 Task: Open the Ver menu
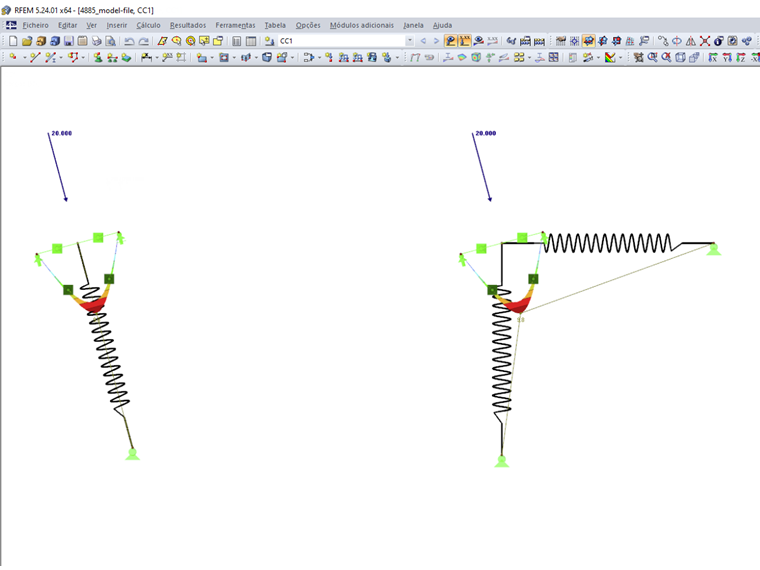click(92, 25)
